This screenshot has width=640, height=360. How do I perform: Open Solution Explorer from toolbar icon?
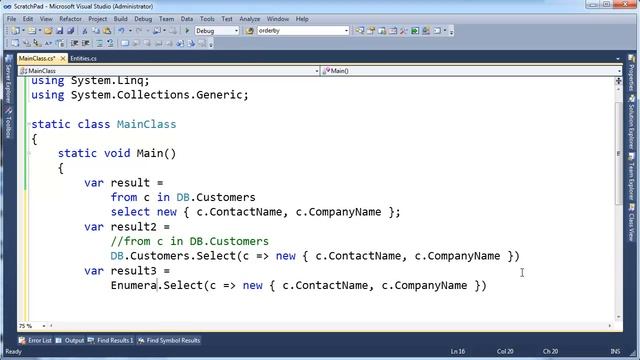click(360, 31)
